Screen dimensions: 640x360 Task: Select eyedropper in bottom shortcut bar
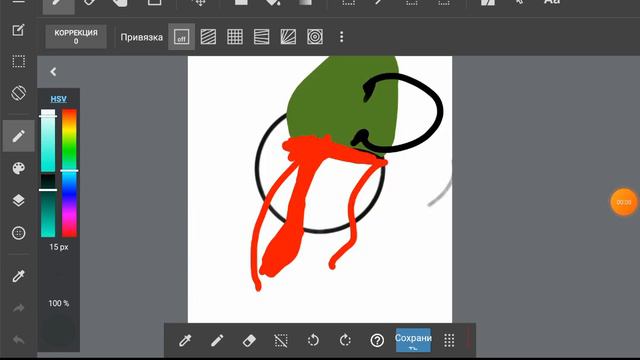point(185,340)
